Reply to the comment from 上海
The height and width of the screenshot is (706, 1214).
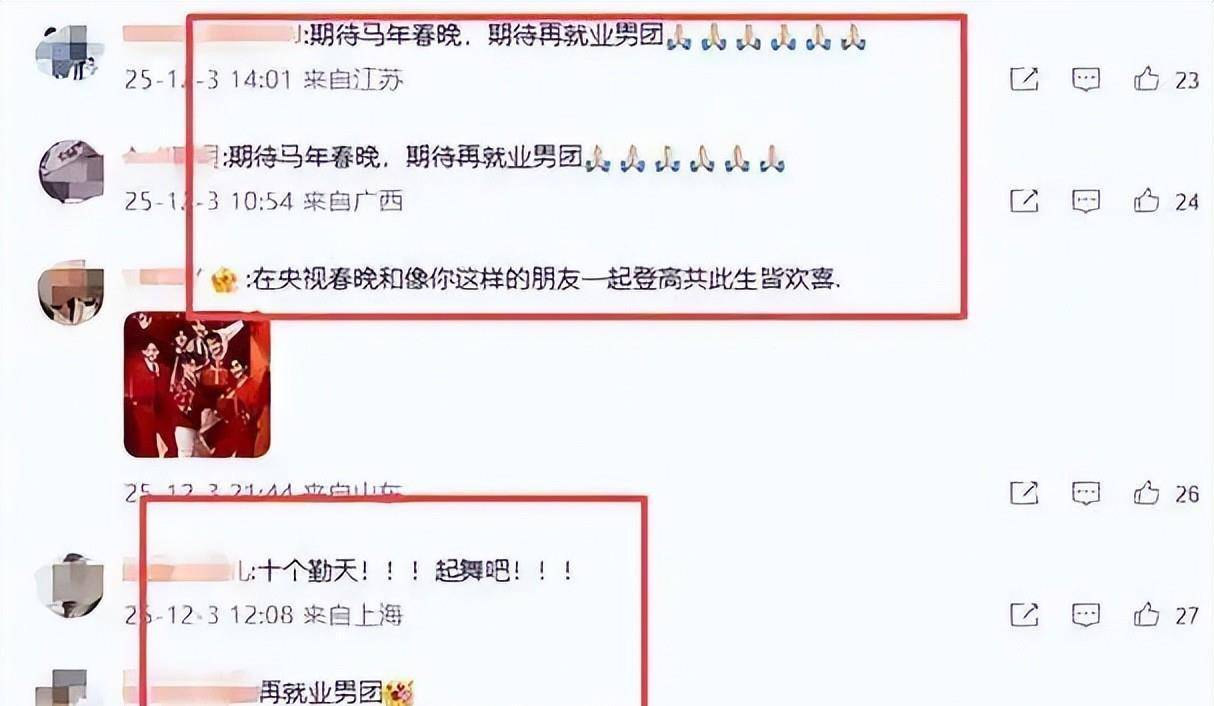(x=1086, y=614)
